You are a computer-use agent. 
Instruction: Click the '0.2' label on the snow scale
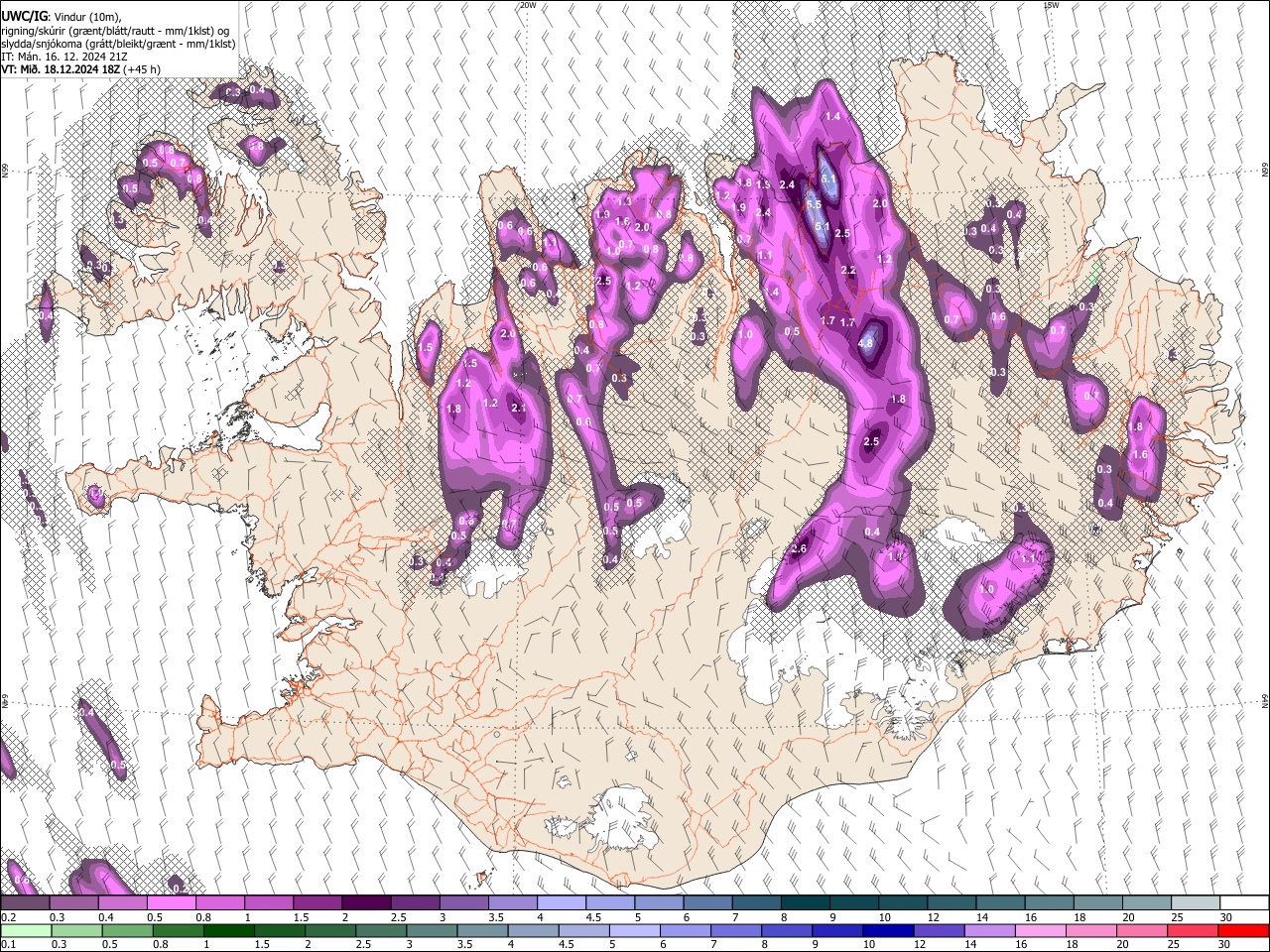tap(8, 917)
